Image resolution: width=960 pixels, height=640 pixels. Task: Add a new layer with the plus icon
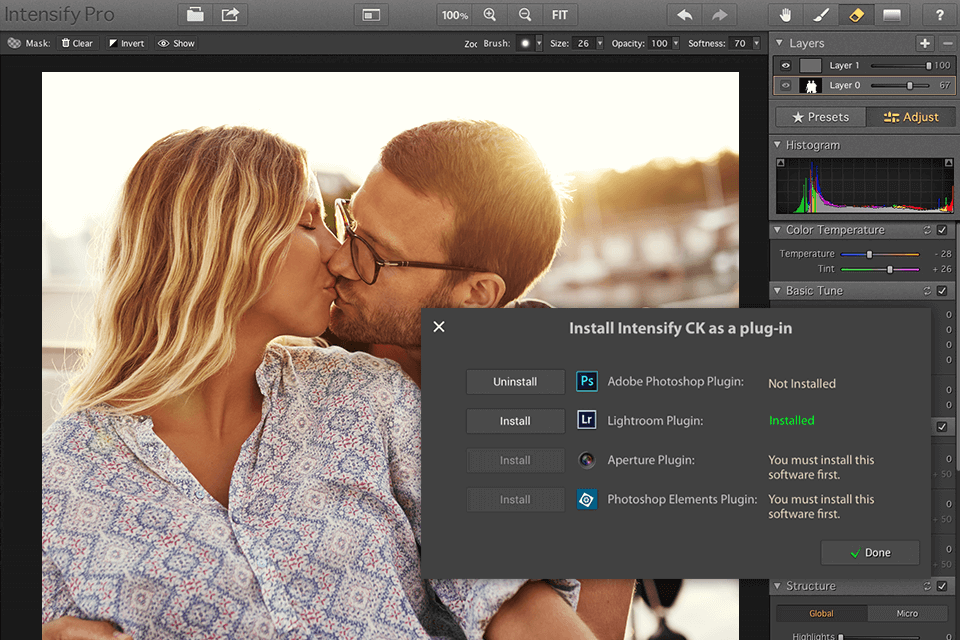coord(924,43)
